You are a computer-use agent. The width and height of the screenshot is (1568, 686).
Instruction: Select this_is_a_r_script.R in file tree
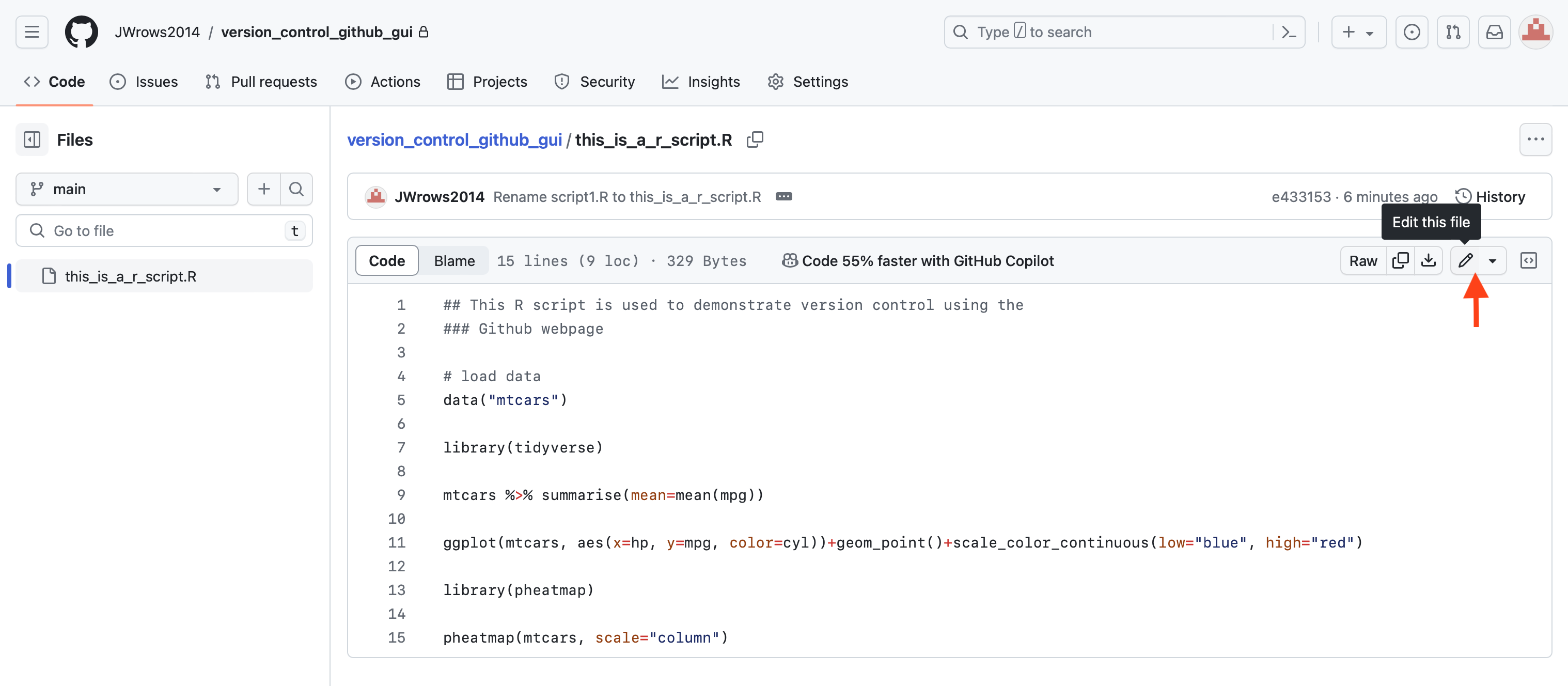click(130, 276)
